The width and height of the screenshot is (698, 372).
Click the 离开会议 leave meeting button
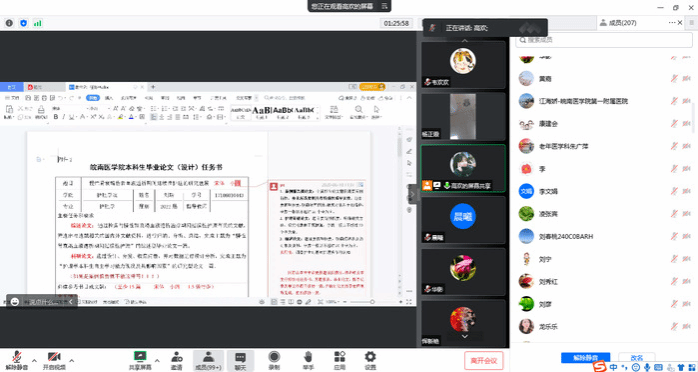pos(483,360)
